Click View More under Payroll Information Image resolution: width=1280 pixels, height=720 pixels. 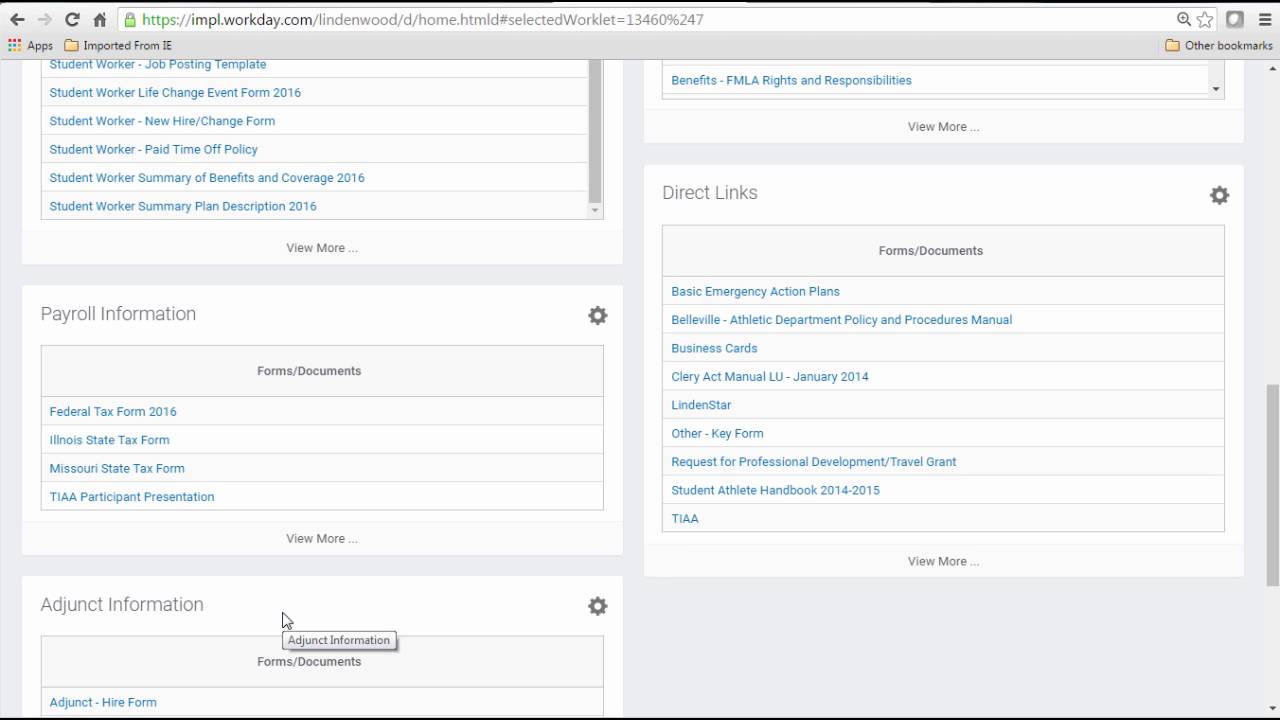(322, 538)
